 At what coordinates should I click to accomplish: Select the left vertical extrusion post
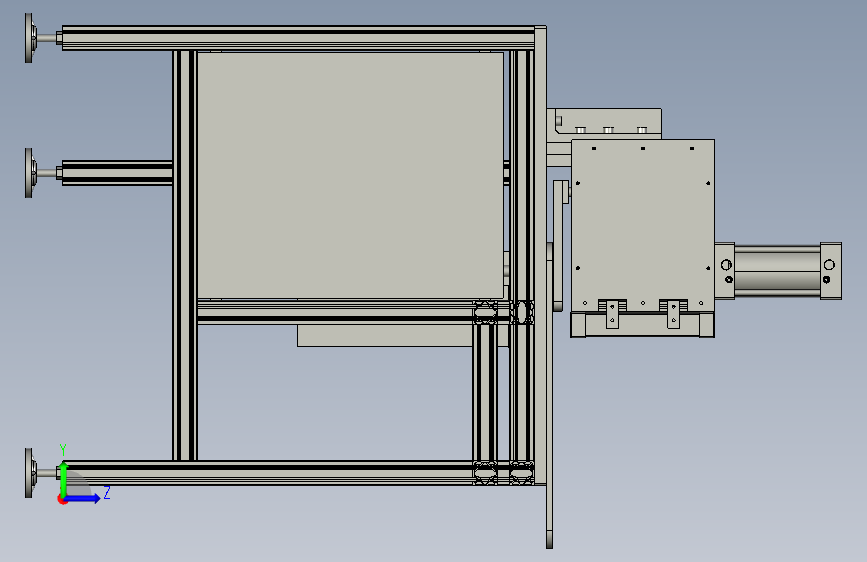pyautogui.click(x=185, y=256)
